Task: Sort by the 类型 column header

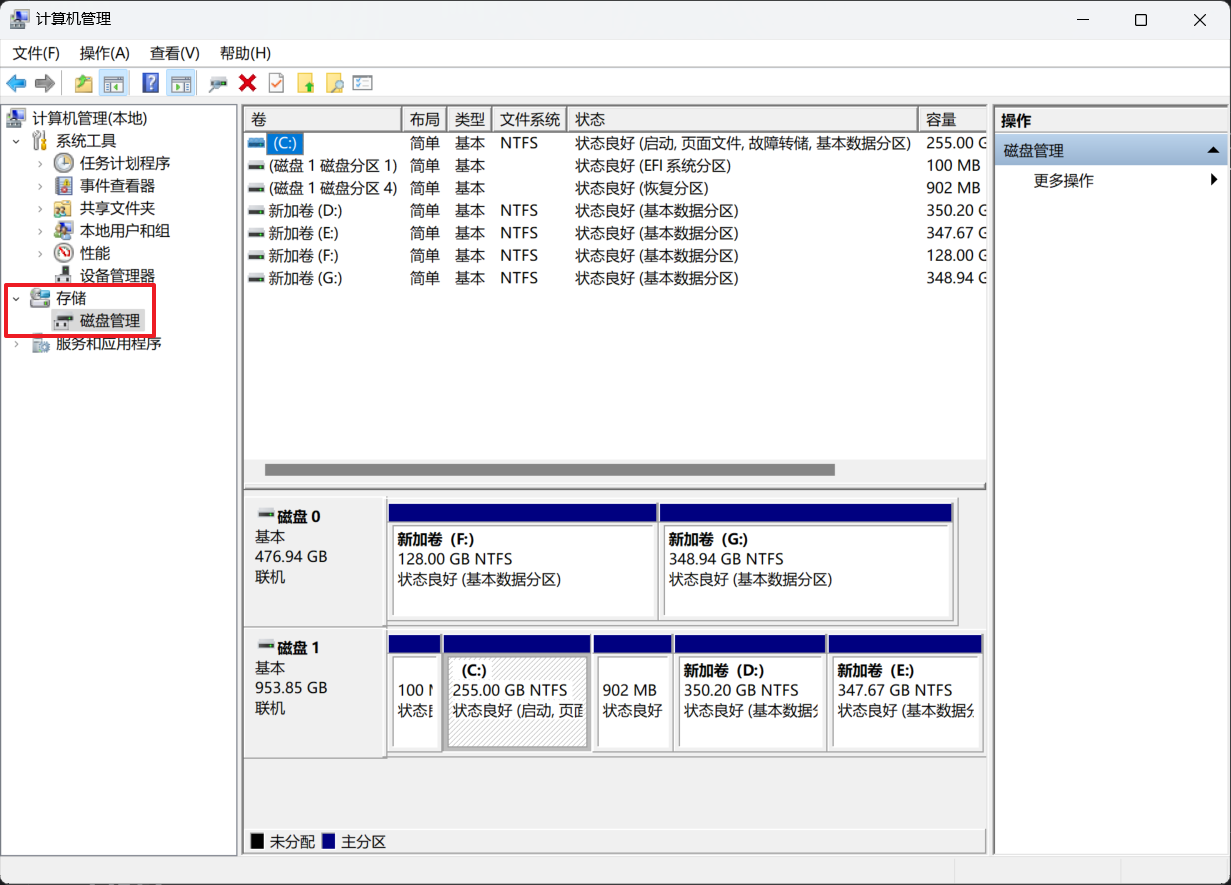Action: pos(469,120)
